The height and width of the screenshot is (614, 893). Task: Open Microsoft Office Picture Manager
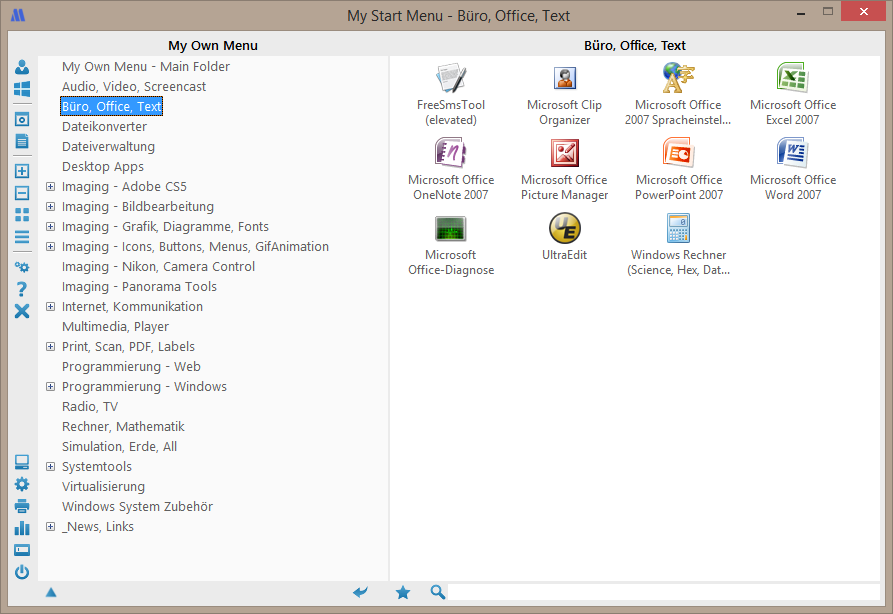click(x=564, y=169)
